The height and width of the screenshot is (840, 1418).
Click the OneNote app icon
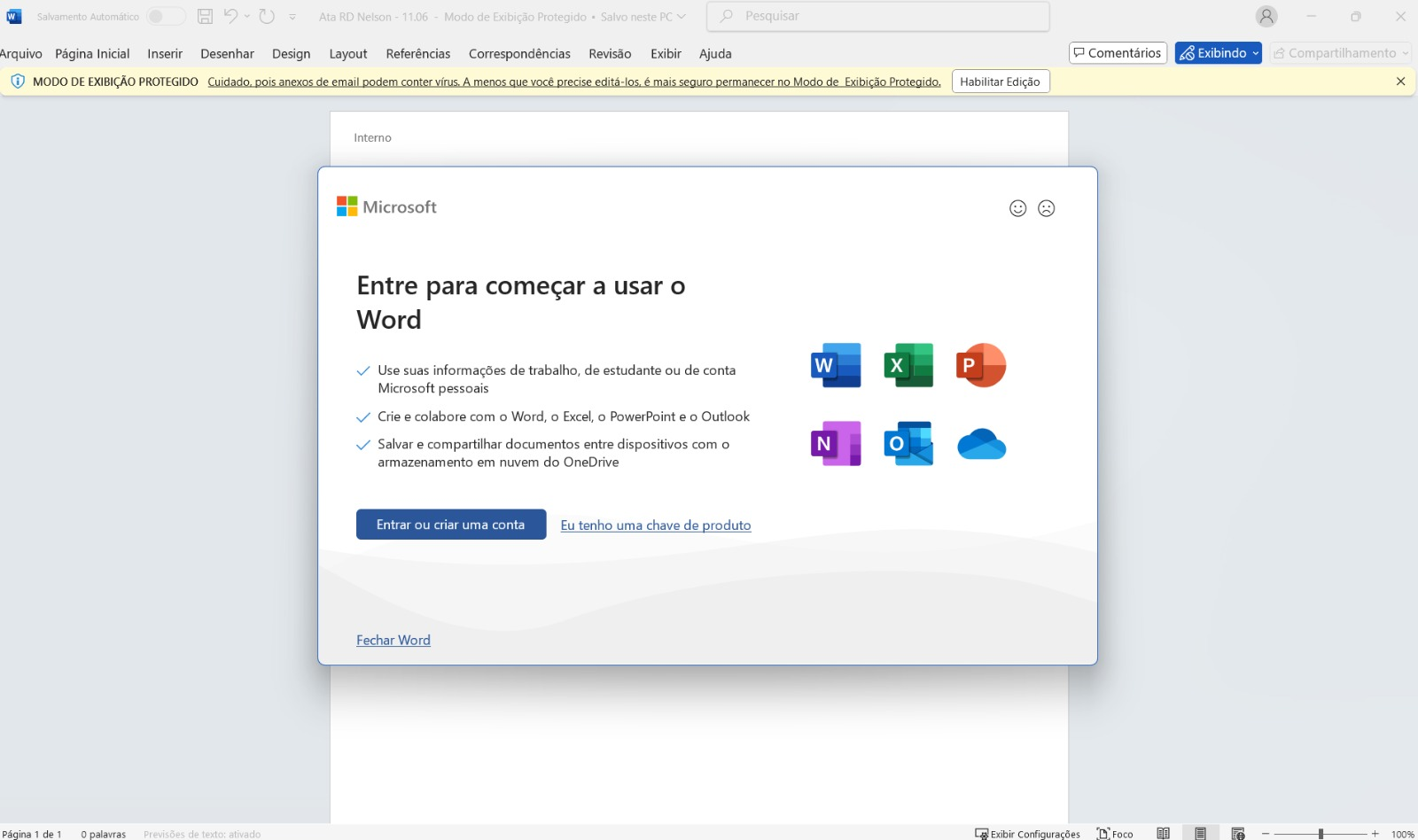click(x=836, y=444)
